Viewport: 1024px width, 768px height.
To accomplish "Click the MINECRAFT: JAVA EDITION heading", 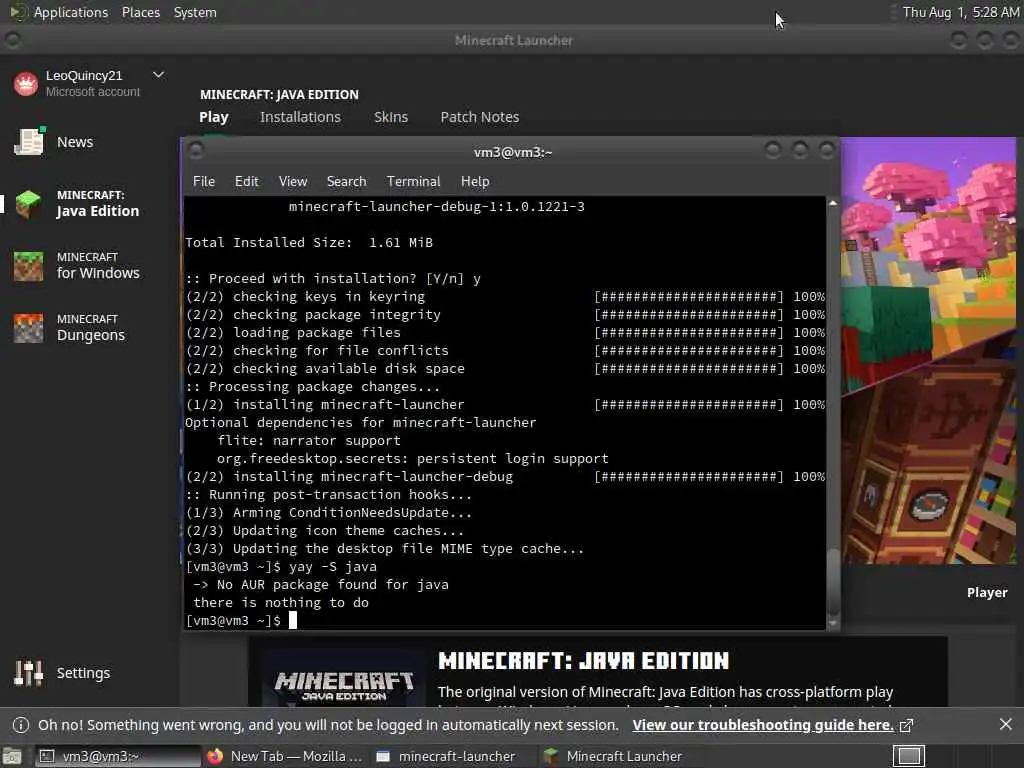I will [583, 661].
